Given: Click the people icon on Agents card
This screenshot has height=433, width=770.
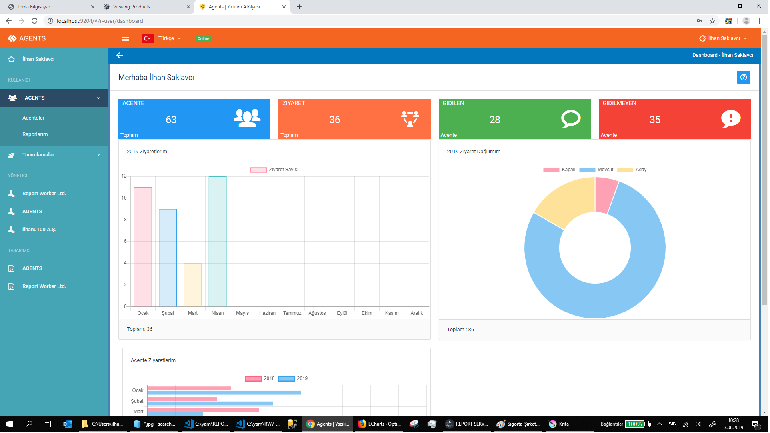Looking at the screenshot, I should [x=246, y=118].
